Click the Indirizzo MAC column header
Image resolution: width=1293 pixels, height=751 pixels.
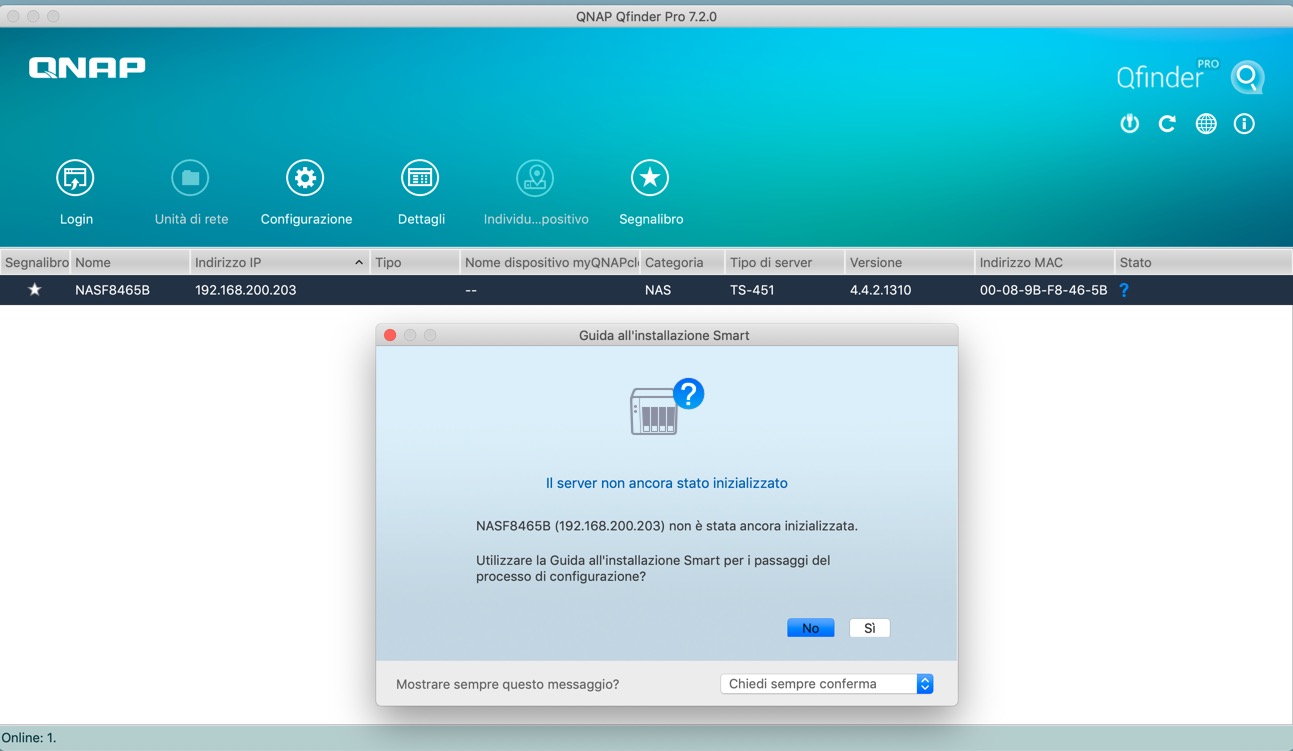pyautogui.click(x=1043, y=262)
